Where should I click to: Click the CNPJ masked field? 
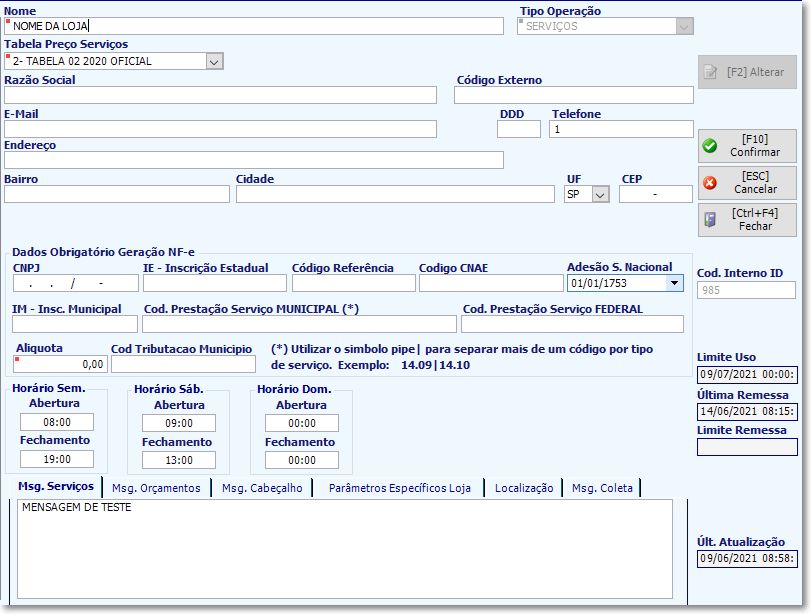76,283
